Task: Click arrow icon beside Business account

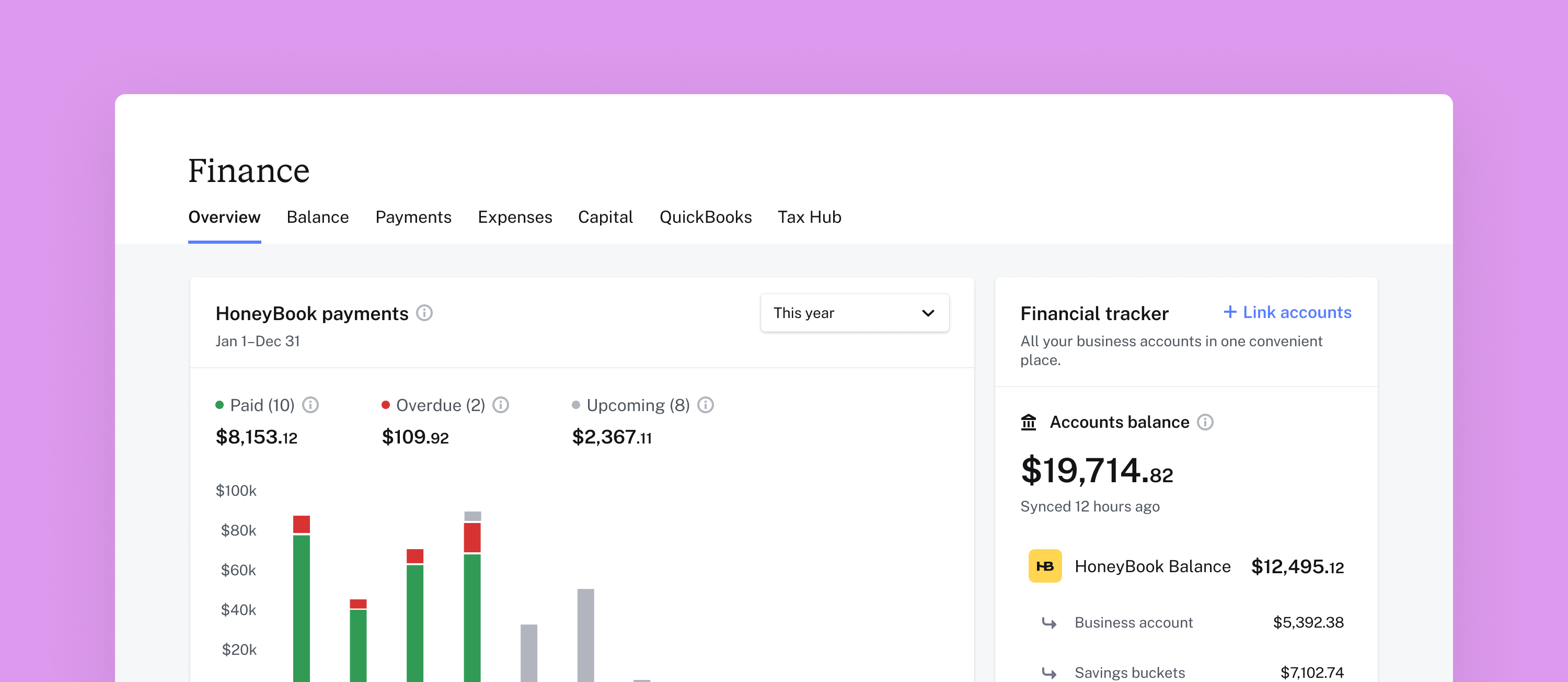Action: pos(1049,622)
